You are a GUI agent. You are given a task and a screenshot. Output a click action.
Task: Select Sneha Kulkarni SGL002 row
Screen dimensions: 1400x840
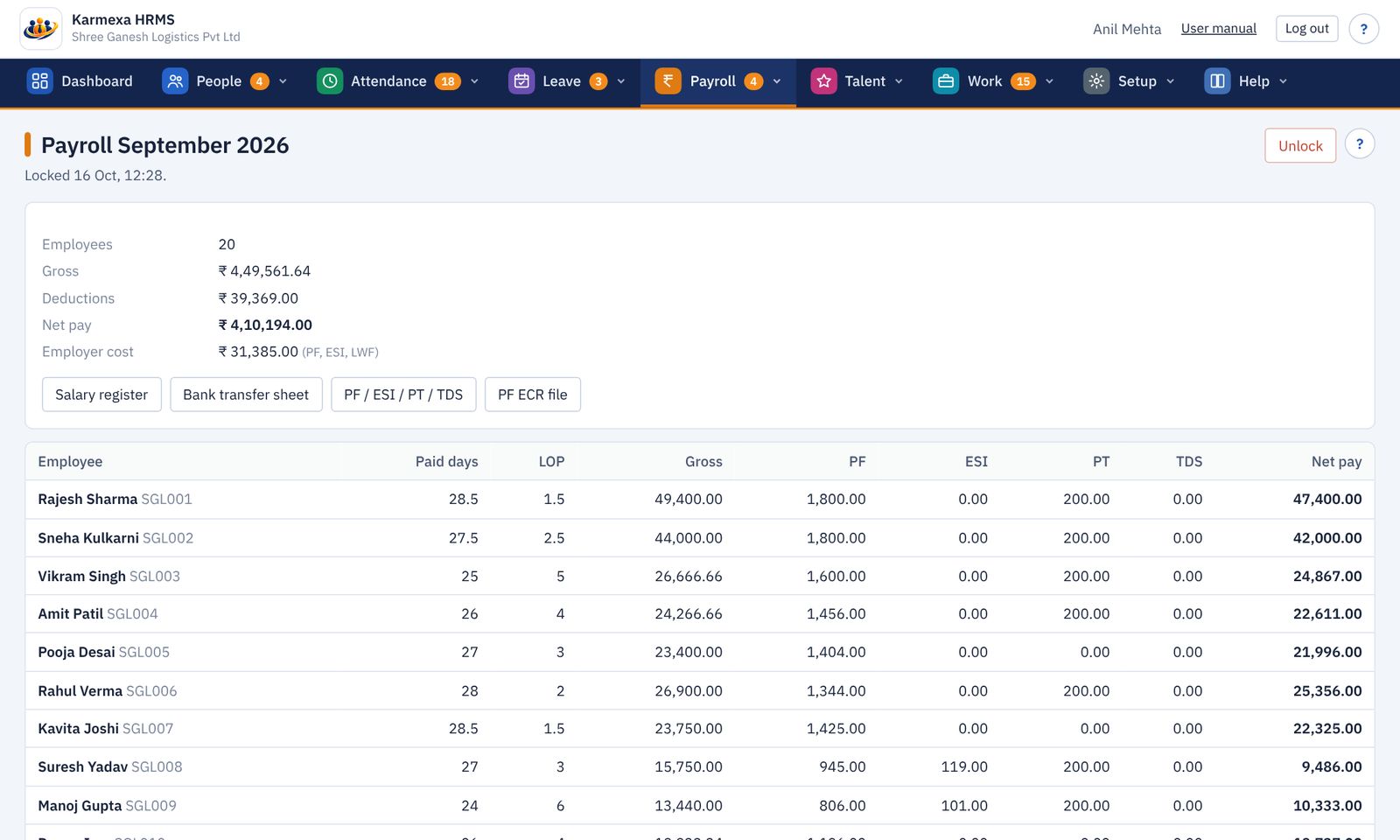700,538
